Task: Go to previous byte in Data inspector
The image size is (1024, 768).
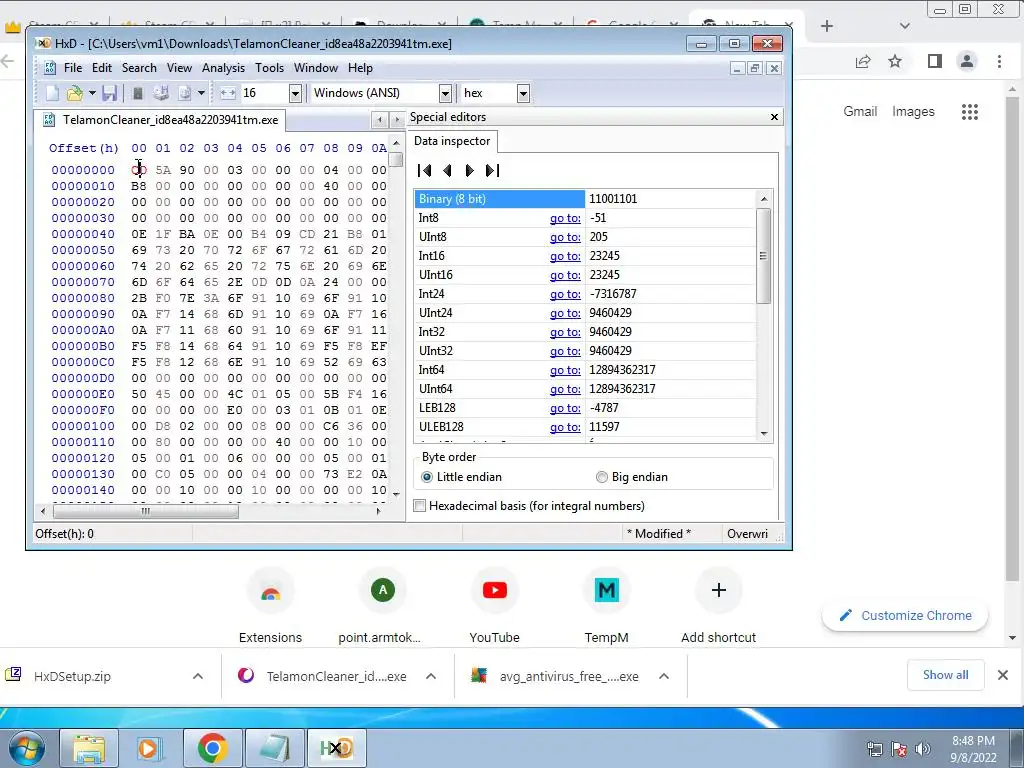Action: [447, 170]
